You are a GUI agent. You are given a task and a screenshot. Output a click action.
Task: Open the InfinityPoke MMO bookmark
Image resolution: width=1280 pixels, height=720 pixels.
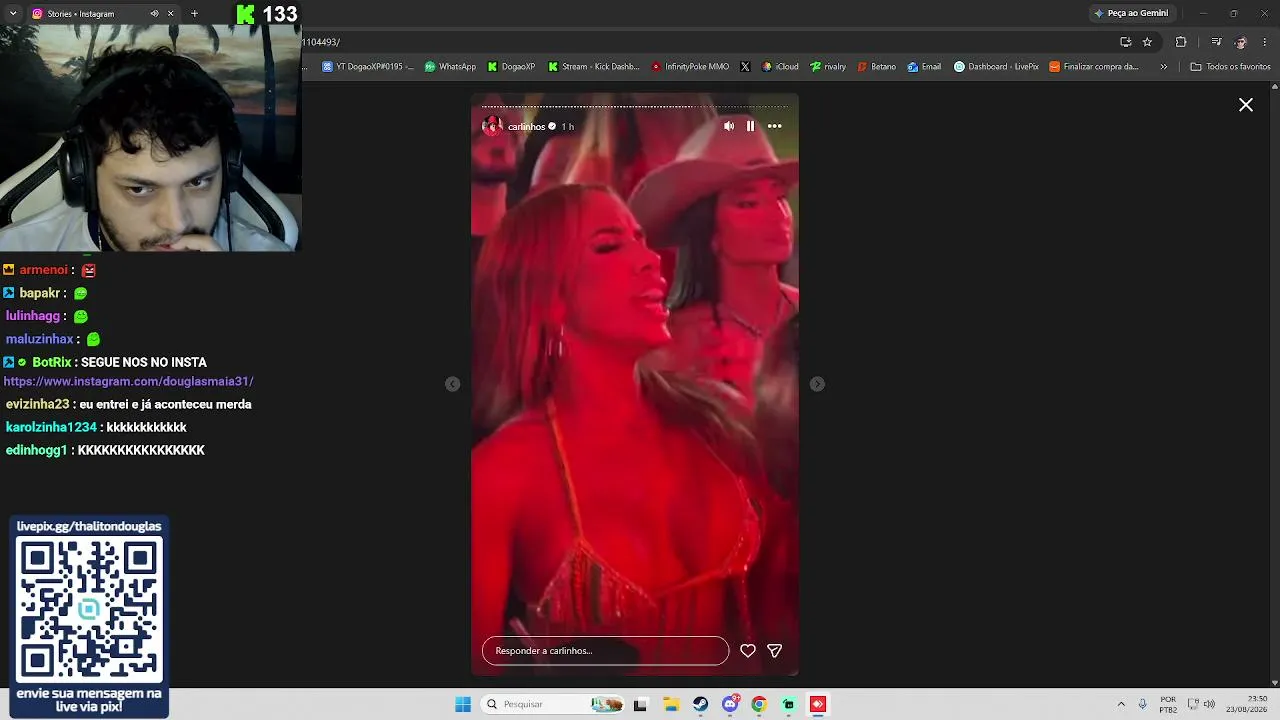pos(690,67)
